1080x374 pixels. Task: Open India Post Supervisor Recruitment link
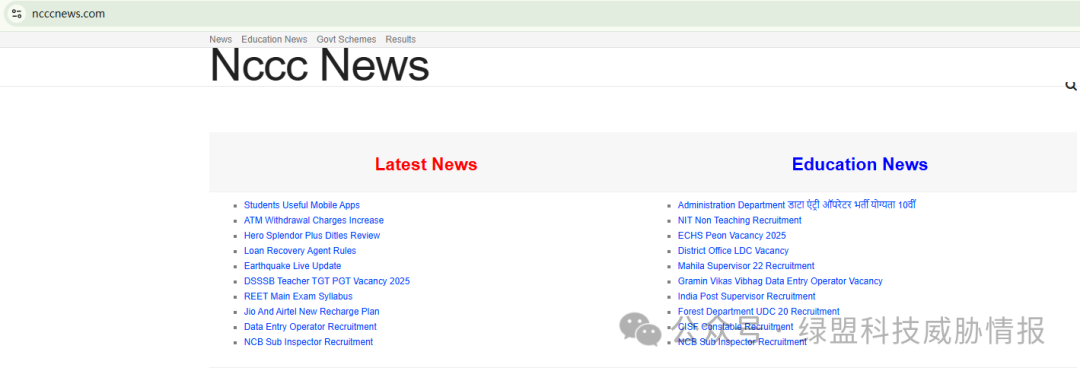pyautogui.click(x=747, y=296)
